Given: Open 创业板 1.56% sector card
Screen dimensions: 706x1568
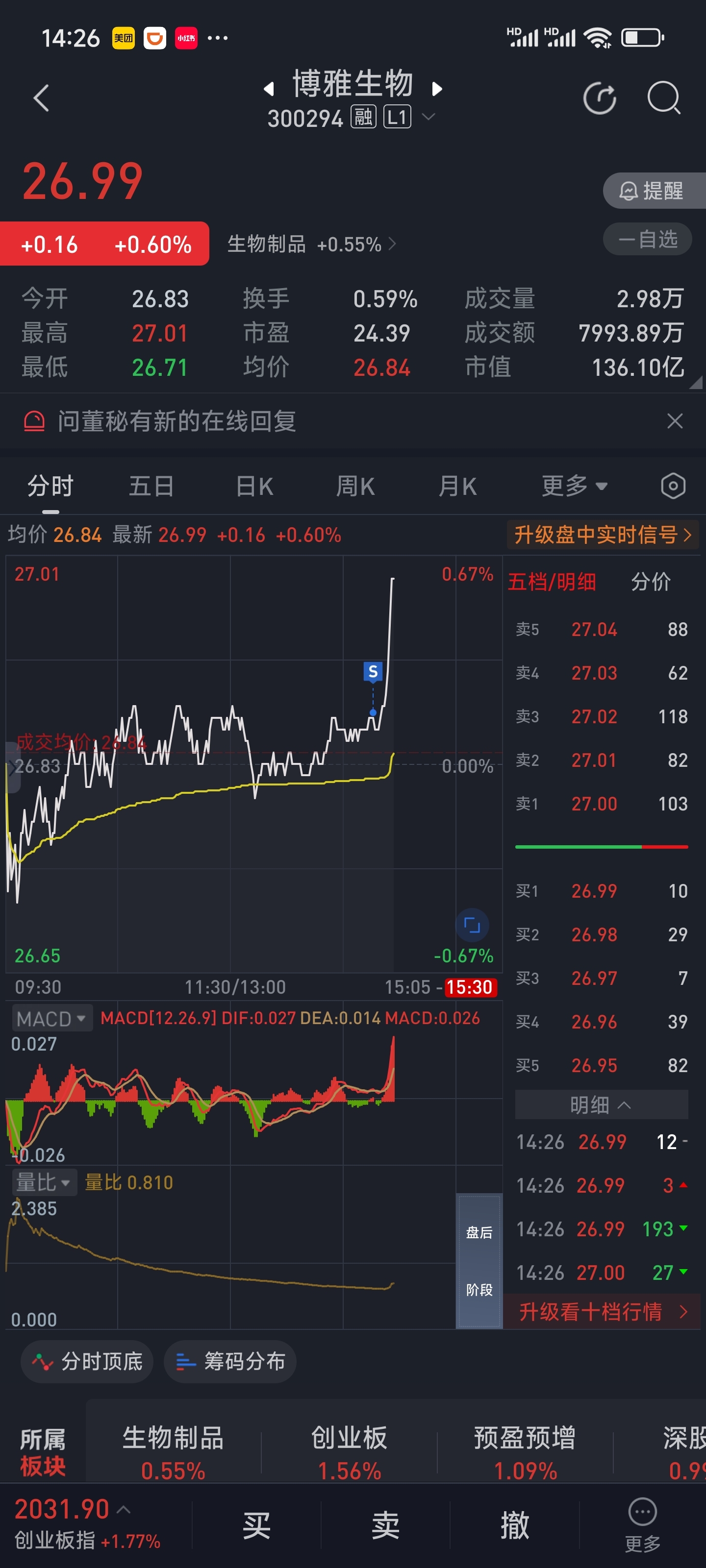Looking at the screenshot, I should click(x=349, y=1452).
